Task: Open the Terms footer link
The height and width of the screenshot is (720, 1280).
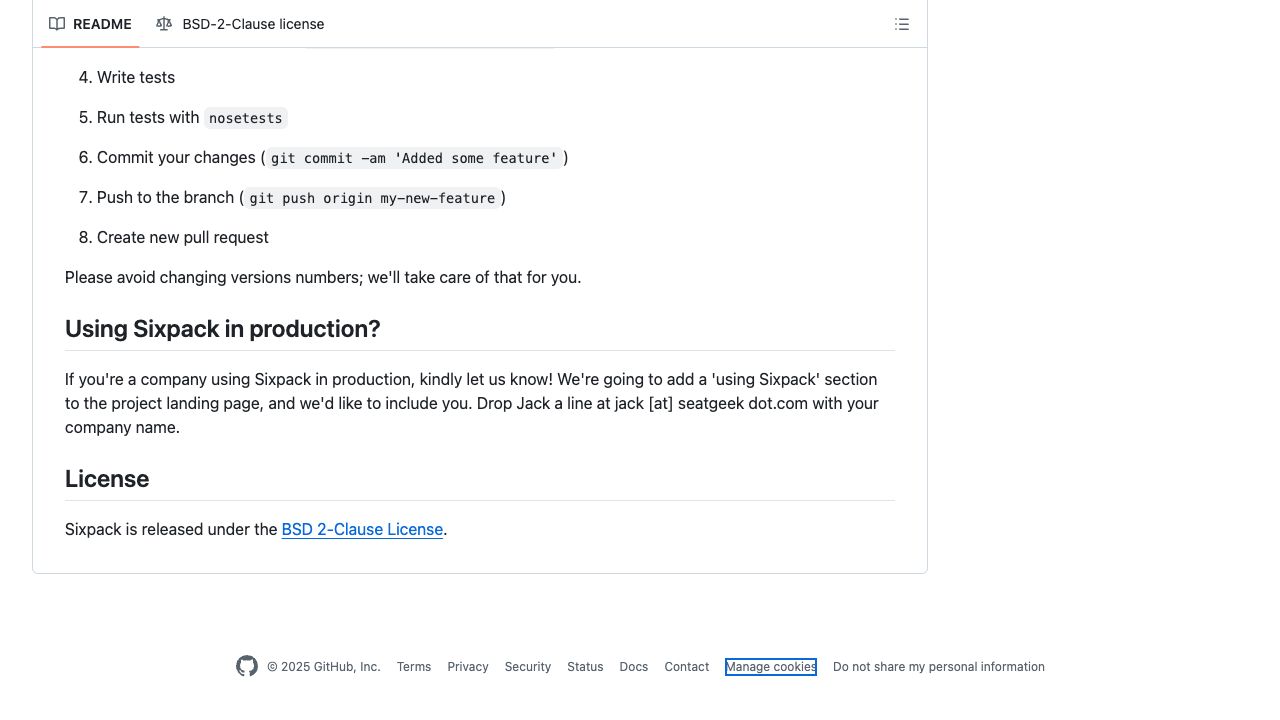Action: (414, 667)
